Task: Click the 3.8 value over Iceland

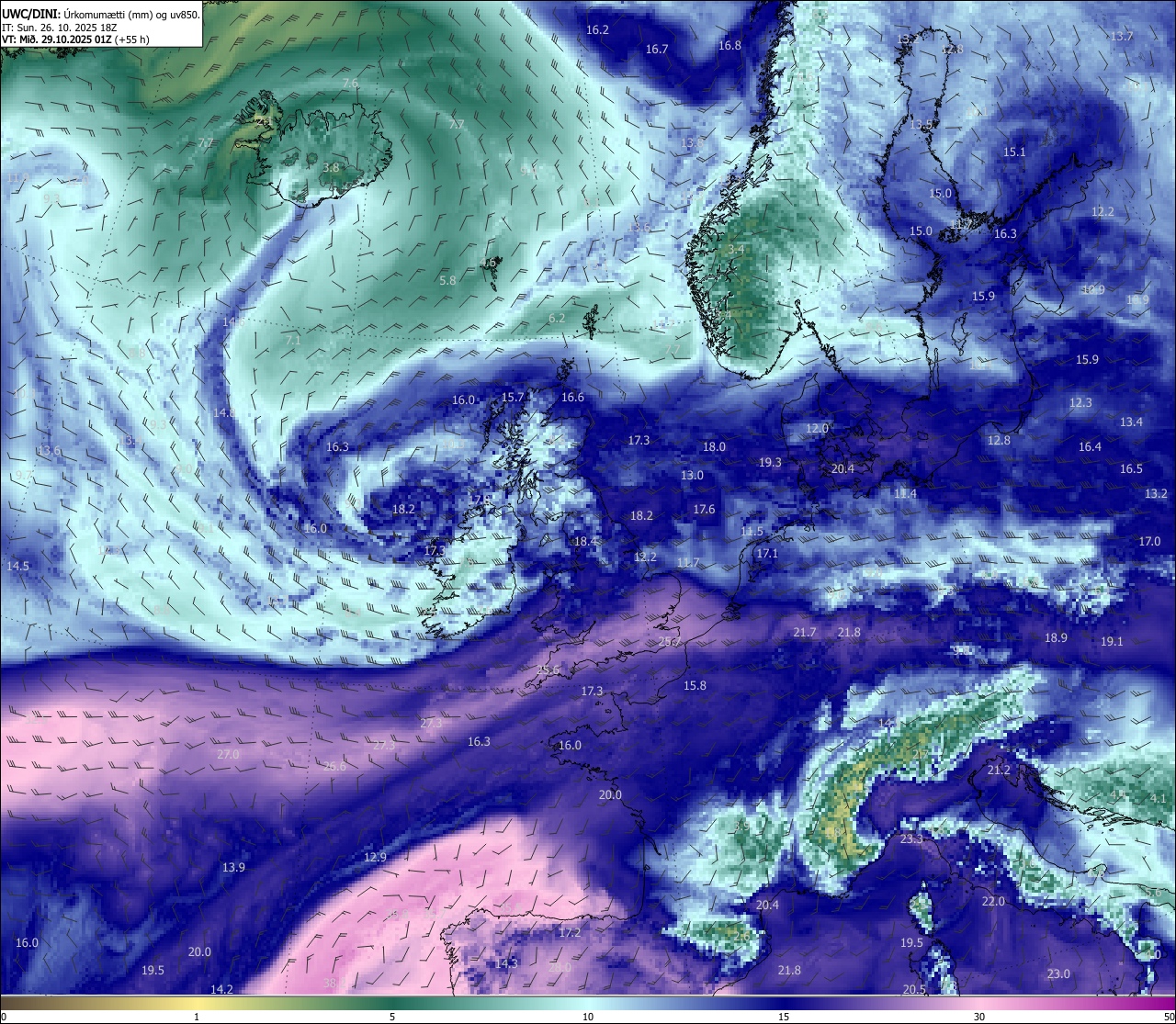Action: (x=332, y=168)
